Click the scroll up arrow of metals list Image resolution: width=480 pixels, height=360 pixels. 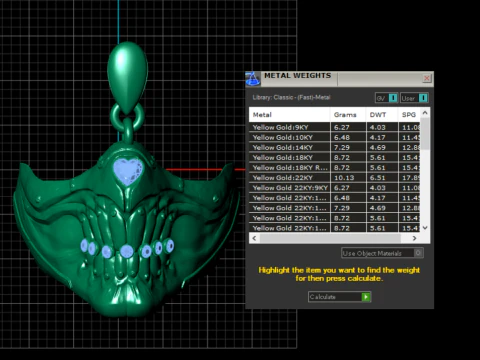click(x=425, y=113)
